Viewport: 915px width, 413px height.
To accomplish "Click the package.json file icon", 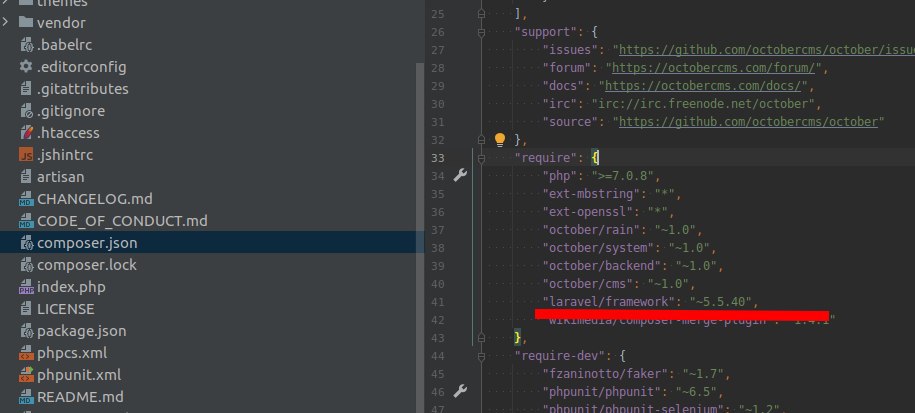I will 26,331.
